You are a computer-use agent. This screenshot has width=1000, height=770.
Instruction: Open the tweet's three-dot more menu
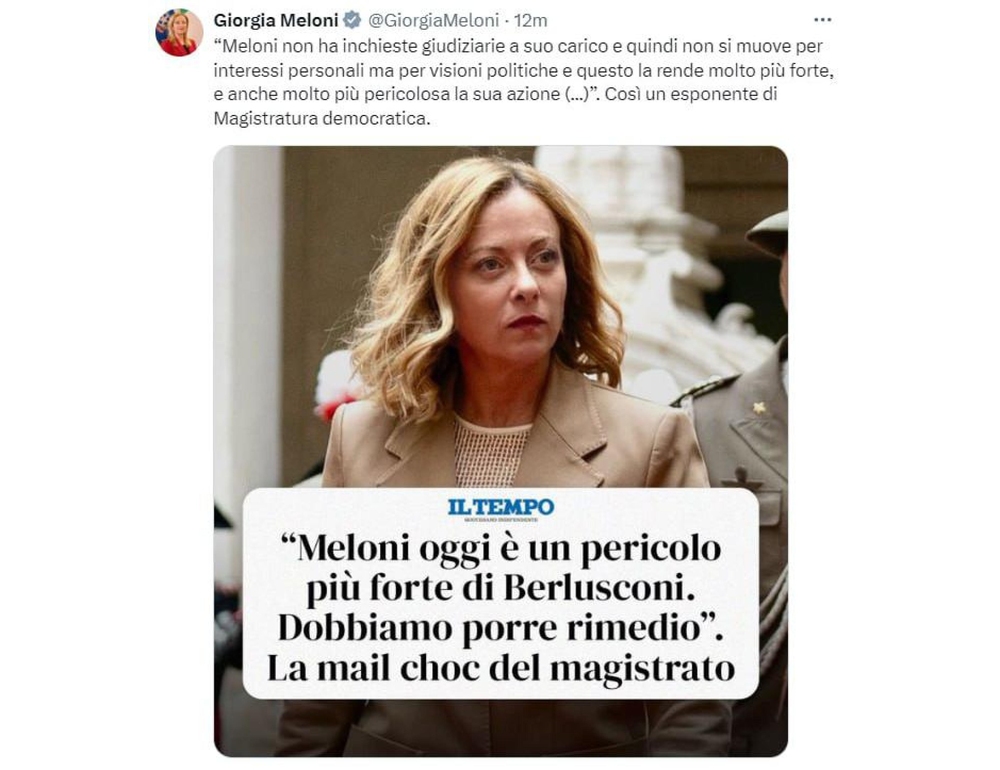[x=822, y=20]
